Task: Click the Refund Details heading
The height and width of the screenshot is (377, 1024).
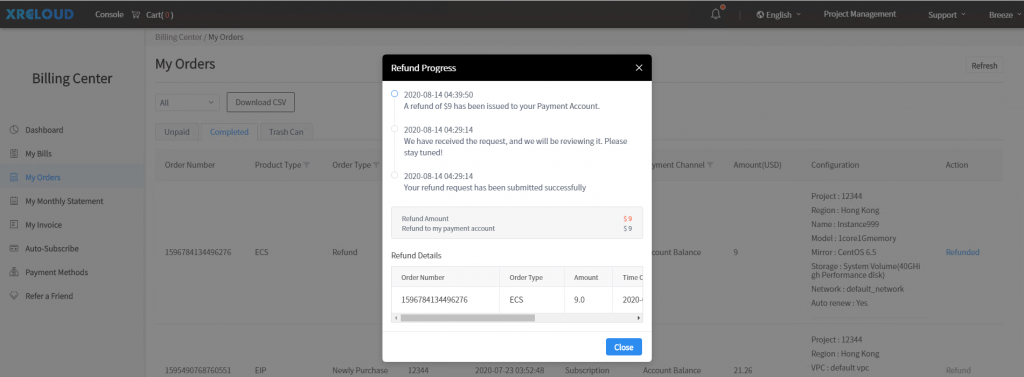Action: point(417,255)
